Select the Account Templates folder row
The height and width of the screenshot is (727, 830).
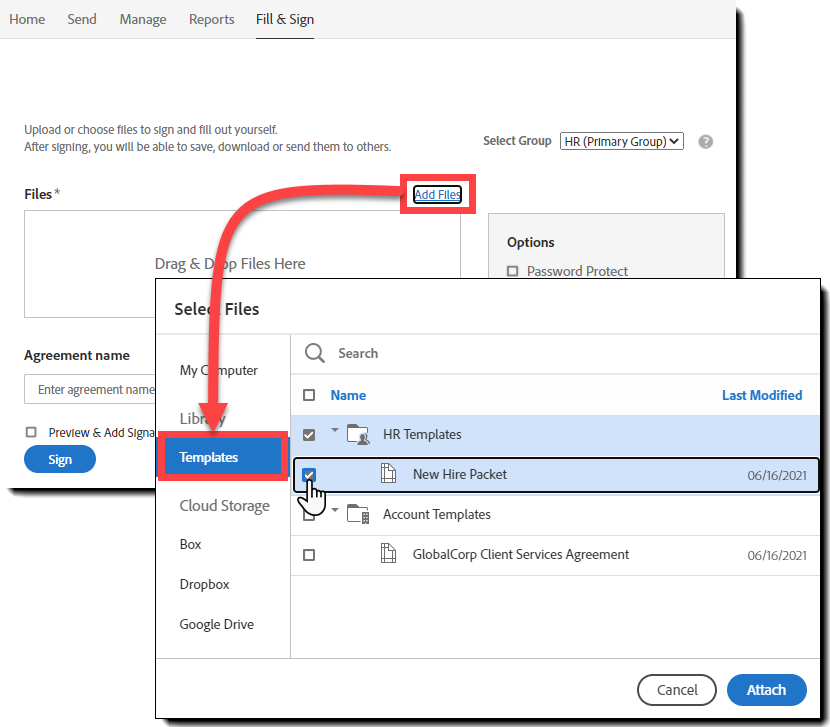tap(555, 515)
